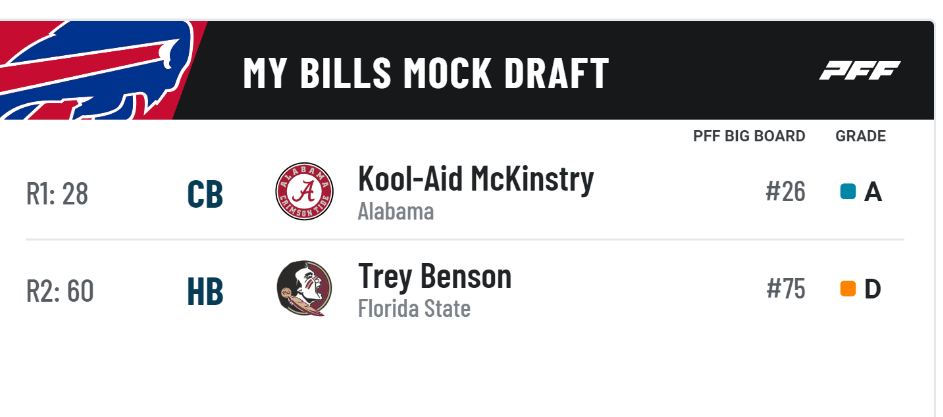Click the GRADE column header
Image resolution: width=943 pixels, height=417 pixels.
click(861, 136)
